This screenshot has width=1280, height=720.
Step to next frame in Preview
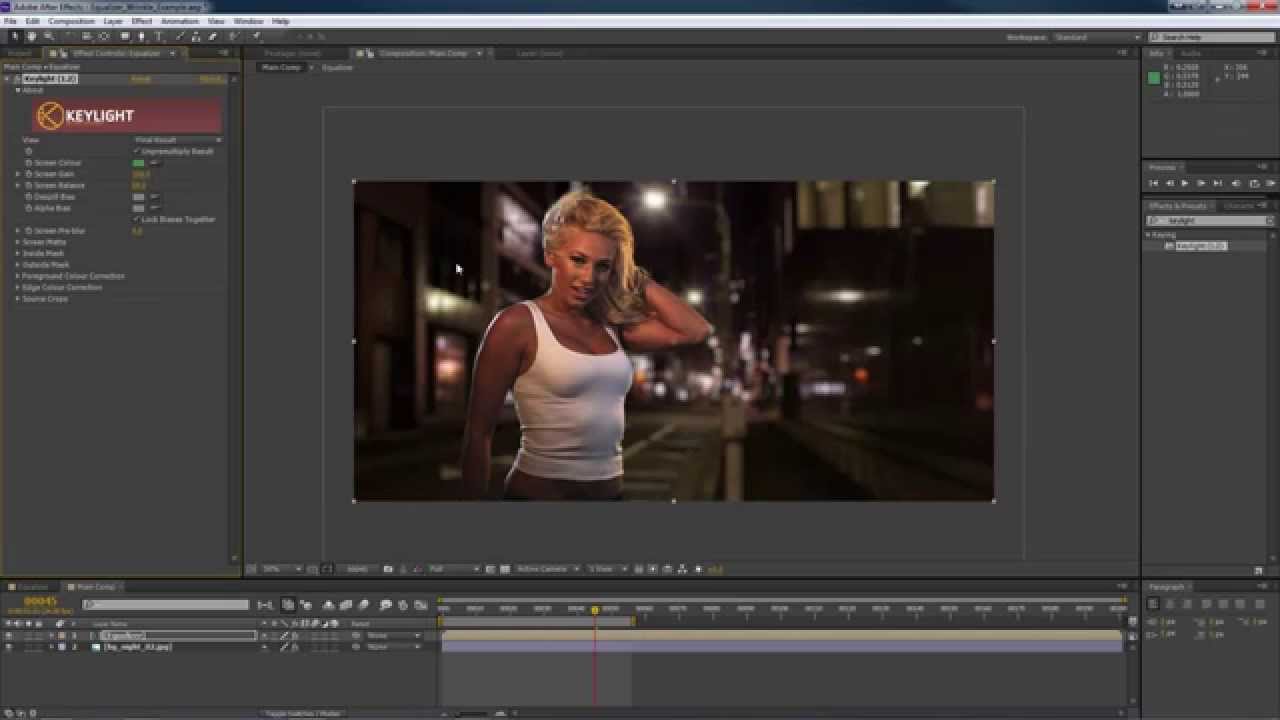pos(1201,183)
